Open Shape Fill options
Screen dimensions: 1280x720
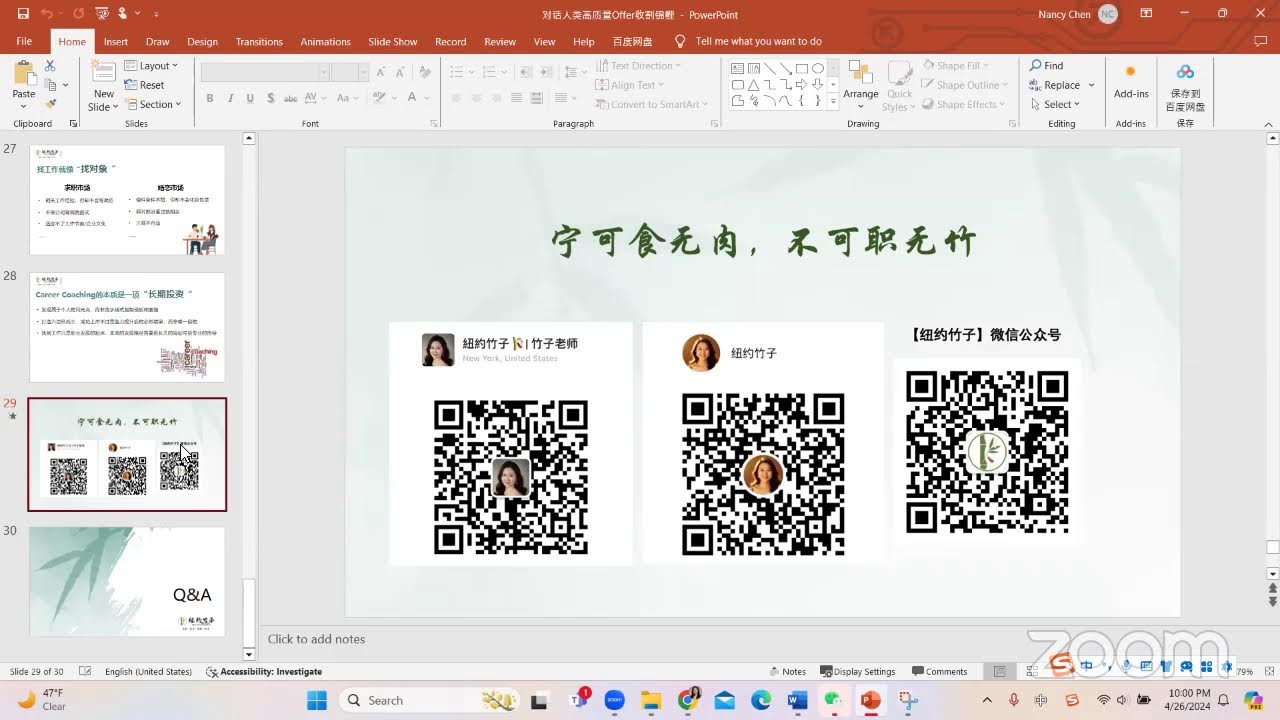[954, 66]
